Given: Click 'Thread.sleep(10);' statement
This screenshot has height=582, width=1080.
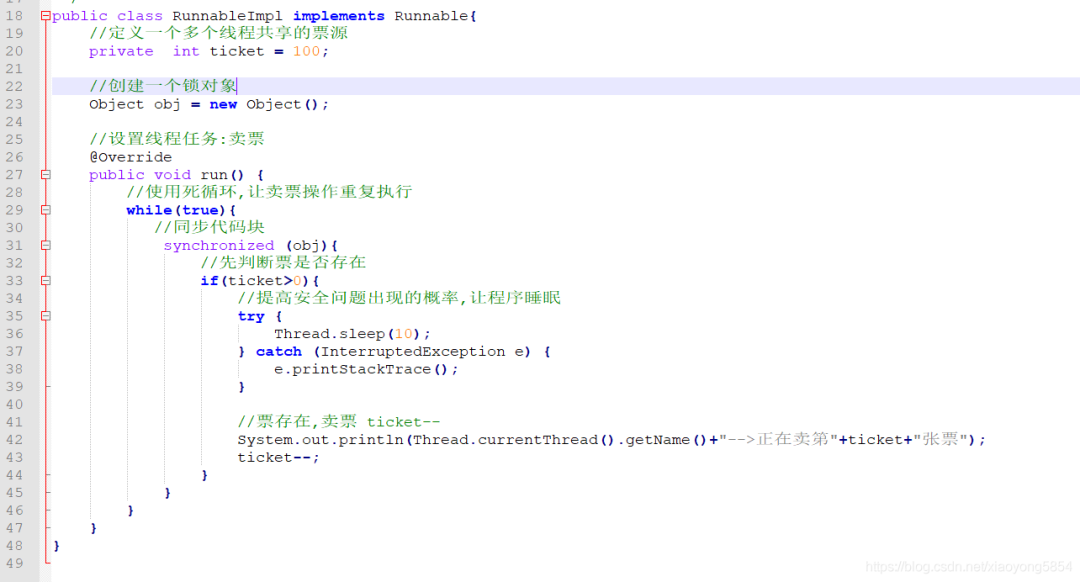Looking at the screenshot, I should [352, 334].
